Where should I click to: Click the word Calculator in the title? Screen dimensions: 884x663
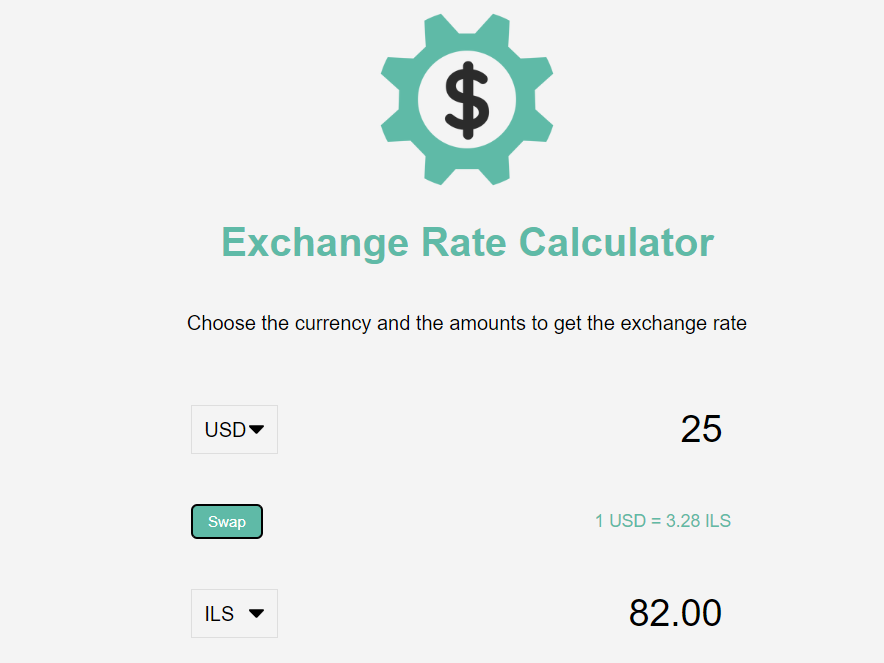616,242
